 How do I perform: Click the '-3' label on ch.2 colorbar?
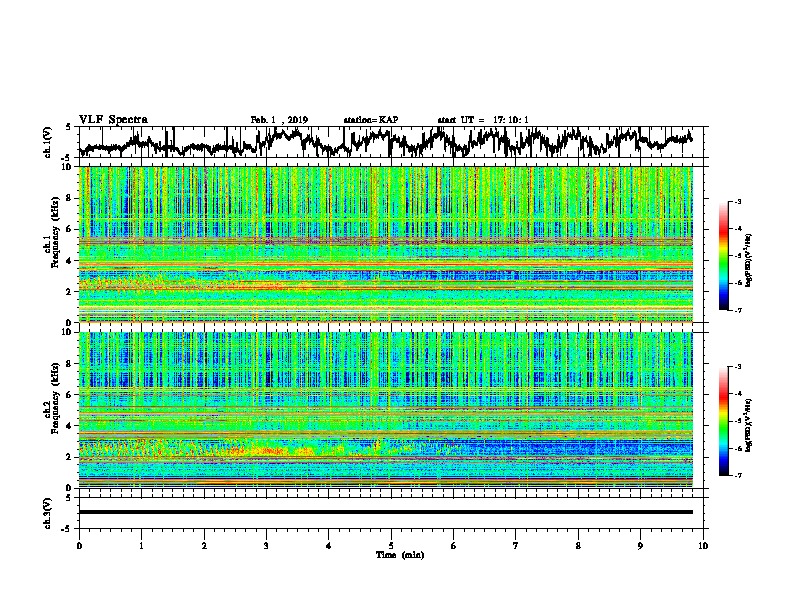(x=737, y=367)
